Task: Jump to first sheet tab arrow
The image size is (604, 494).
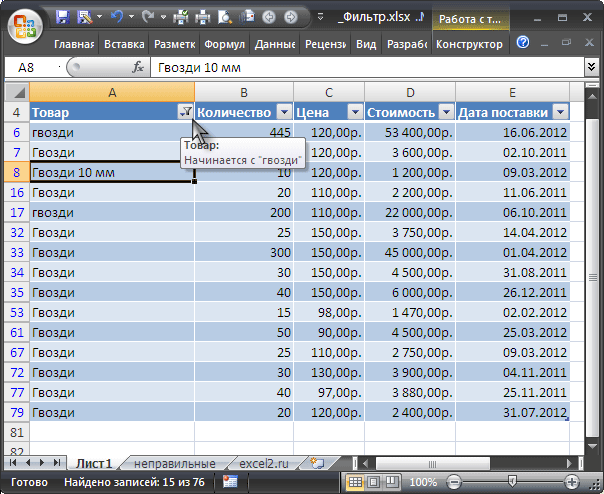Action: (13, 462)
